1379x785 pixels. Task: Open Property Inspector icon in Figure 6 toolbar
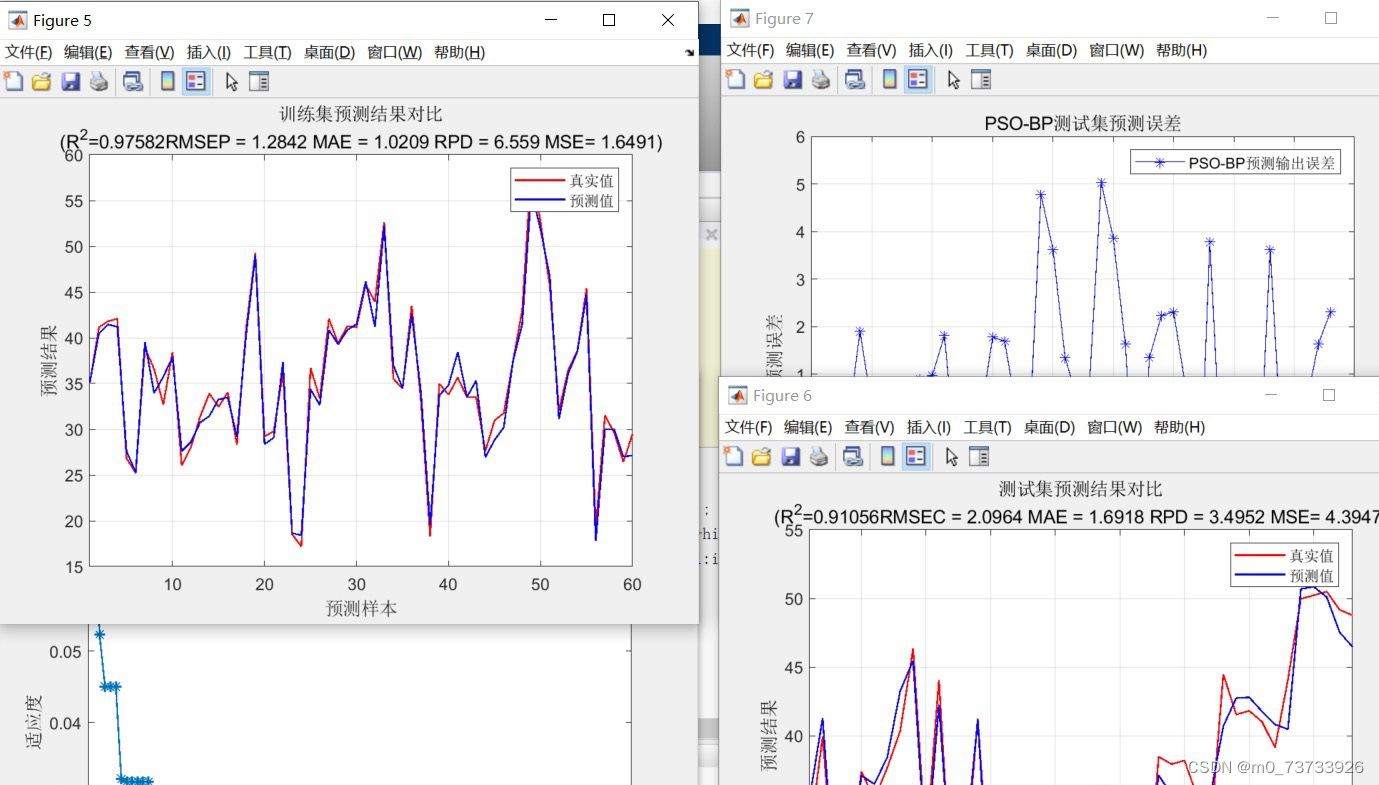click(x=979, y=457)
